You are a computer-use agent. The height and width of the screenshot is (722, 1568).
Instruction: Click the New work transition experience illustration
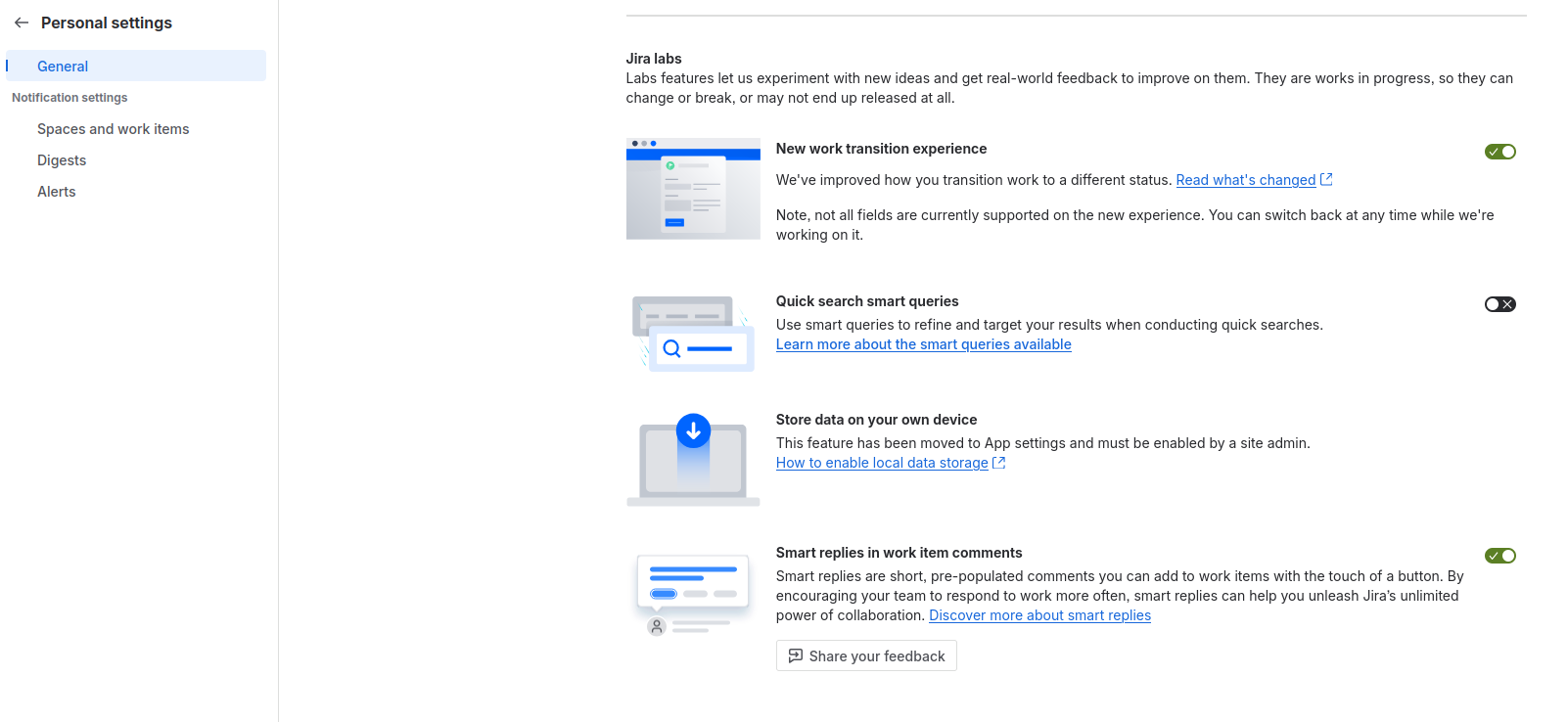click(693, 188)
